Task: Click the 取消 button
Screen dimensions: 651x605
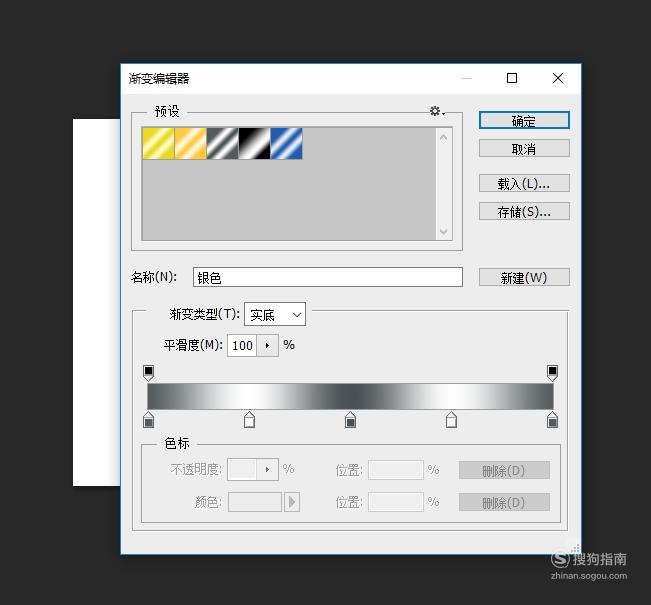Action: pos(524,148)
